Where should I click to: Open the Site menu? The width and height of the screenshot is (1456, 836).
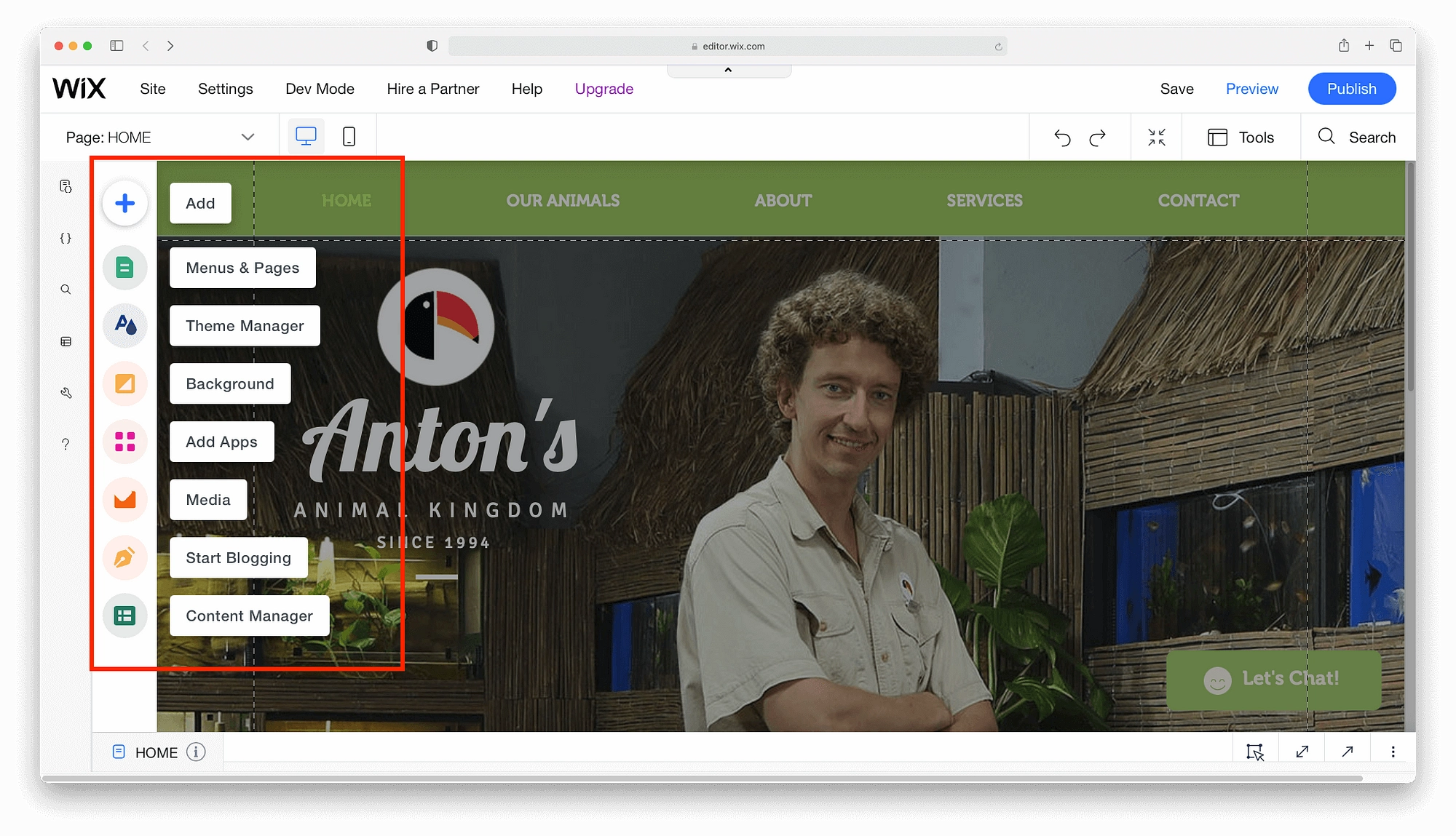[153, 89]
